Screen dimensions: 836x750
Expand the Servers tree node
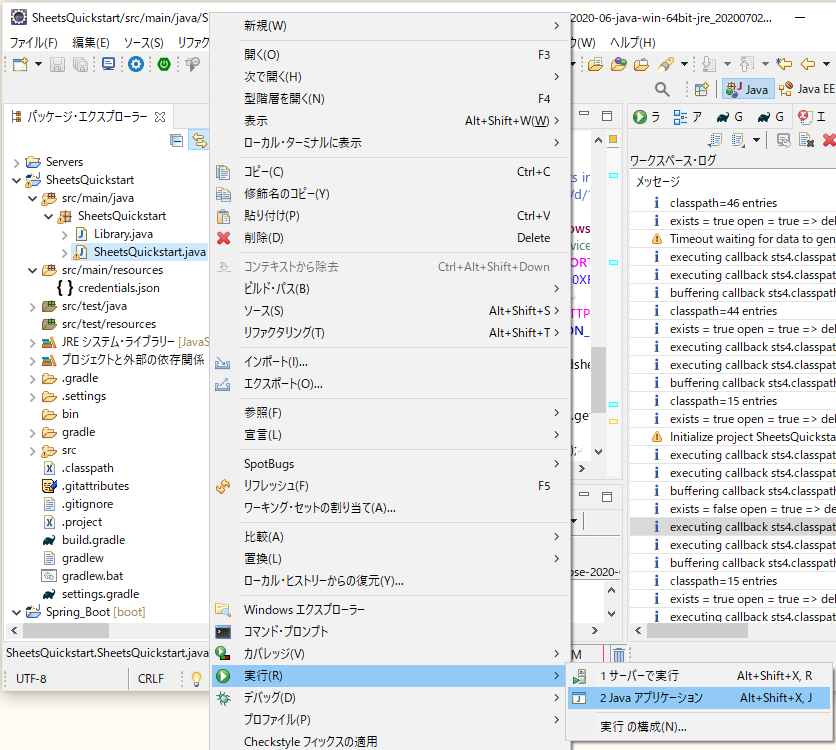(19, 162)
